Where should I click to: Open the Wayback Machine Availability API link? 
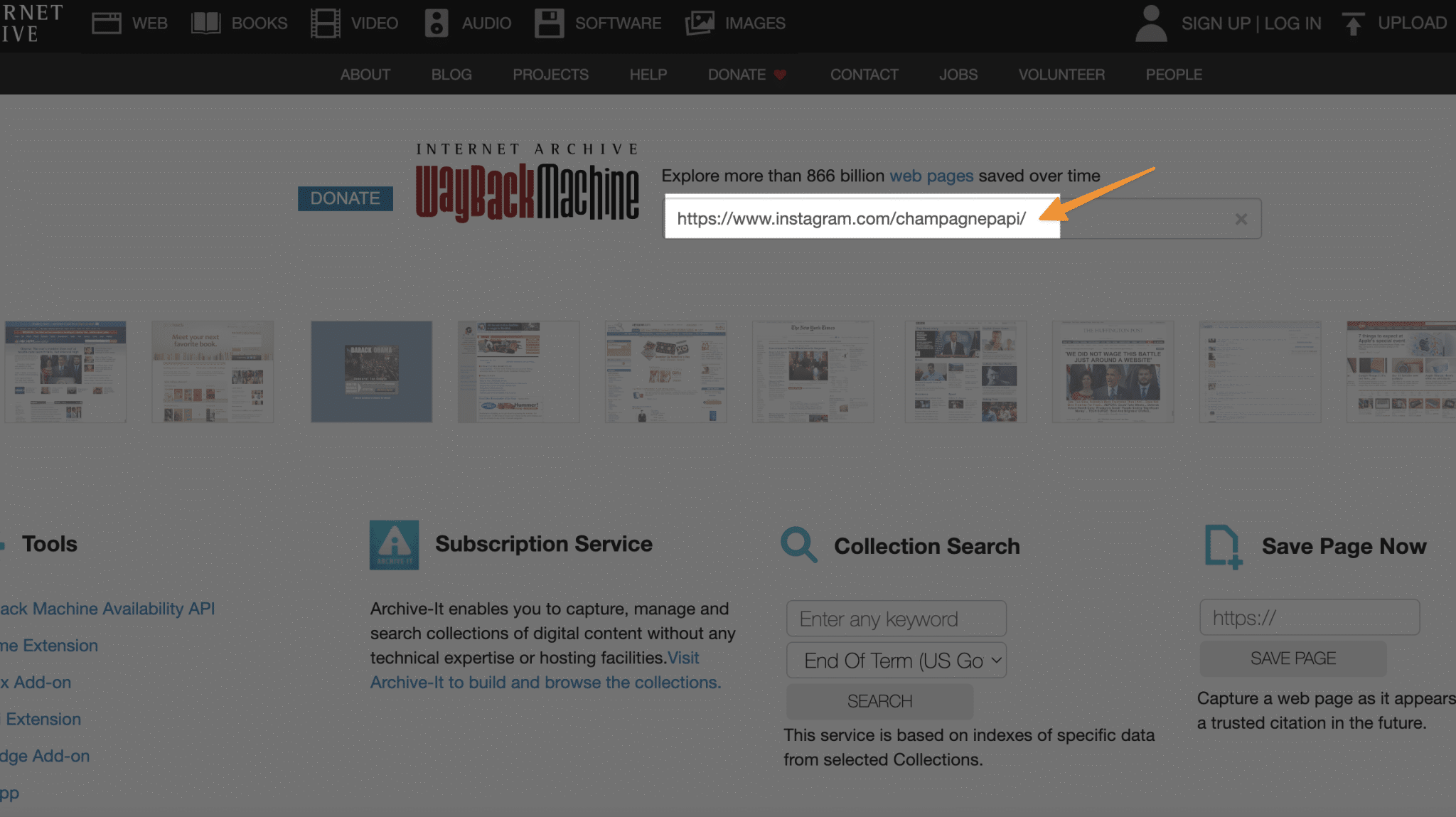pyautogui.click(x=107, y=609)
